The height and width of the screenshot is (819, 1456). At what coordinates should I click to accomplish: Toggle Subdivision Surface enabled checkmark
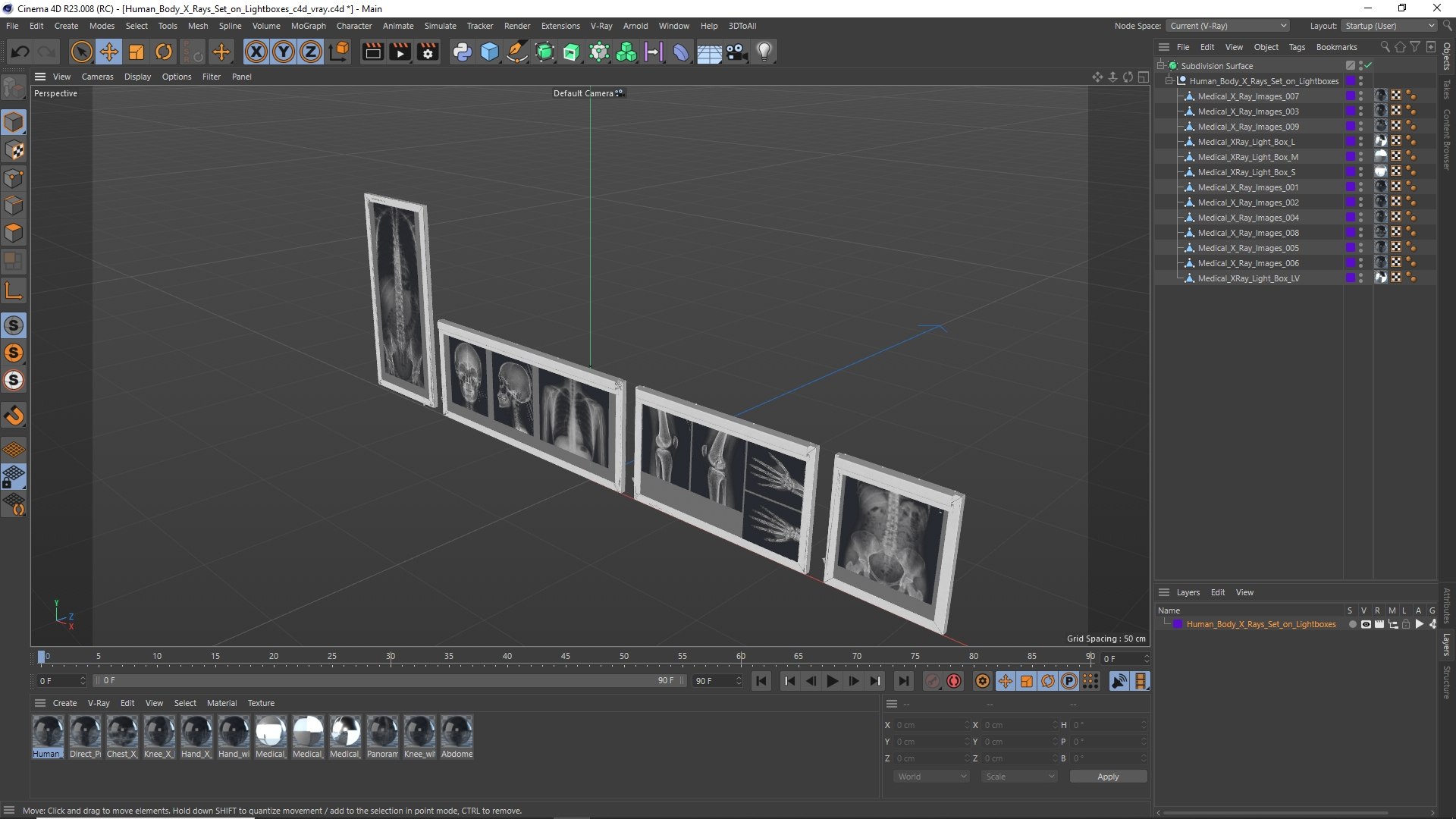pyautogui.click(x=1369, y=66)
